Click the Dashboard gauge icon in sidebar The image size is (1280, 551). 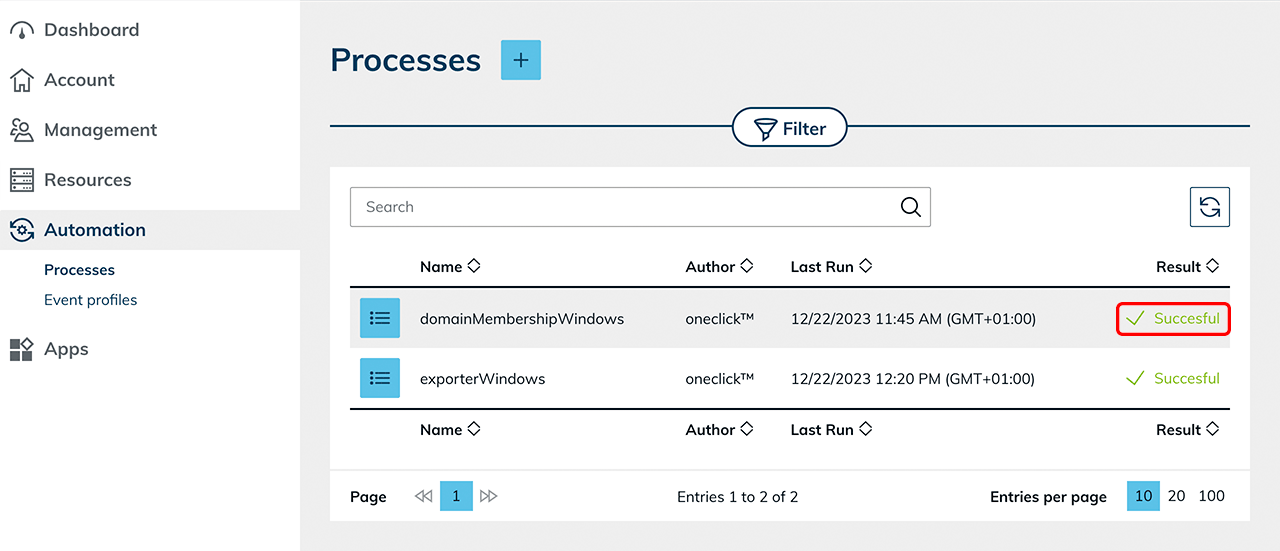pyautogui.click(x=21, y=30)
